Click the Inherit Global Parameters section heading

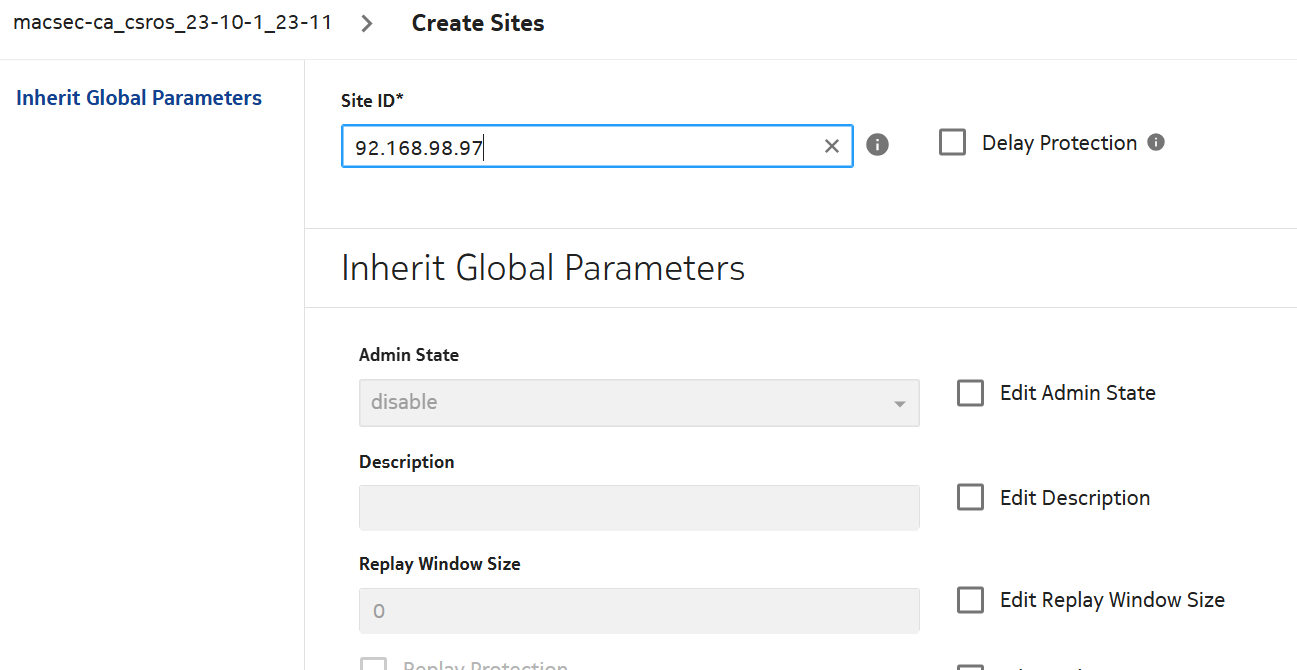point(543,268)
